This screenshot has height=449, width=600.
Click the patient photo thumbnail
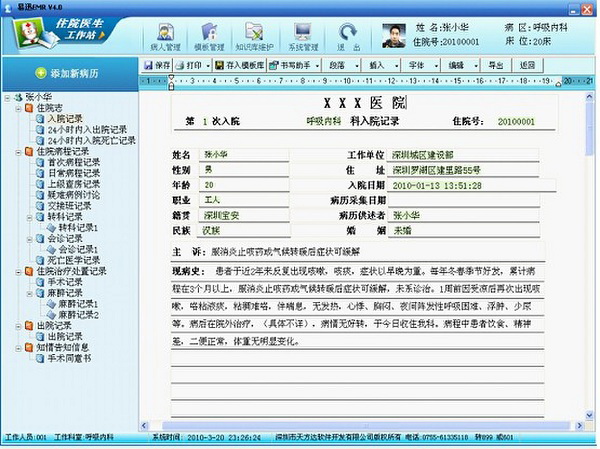[394, 36]
